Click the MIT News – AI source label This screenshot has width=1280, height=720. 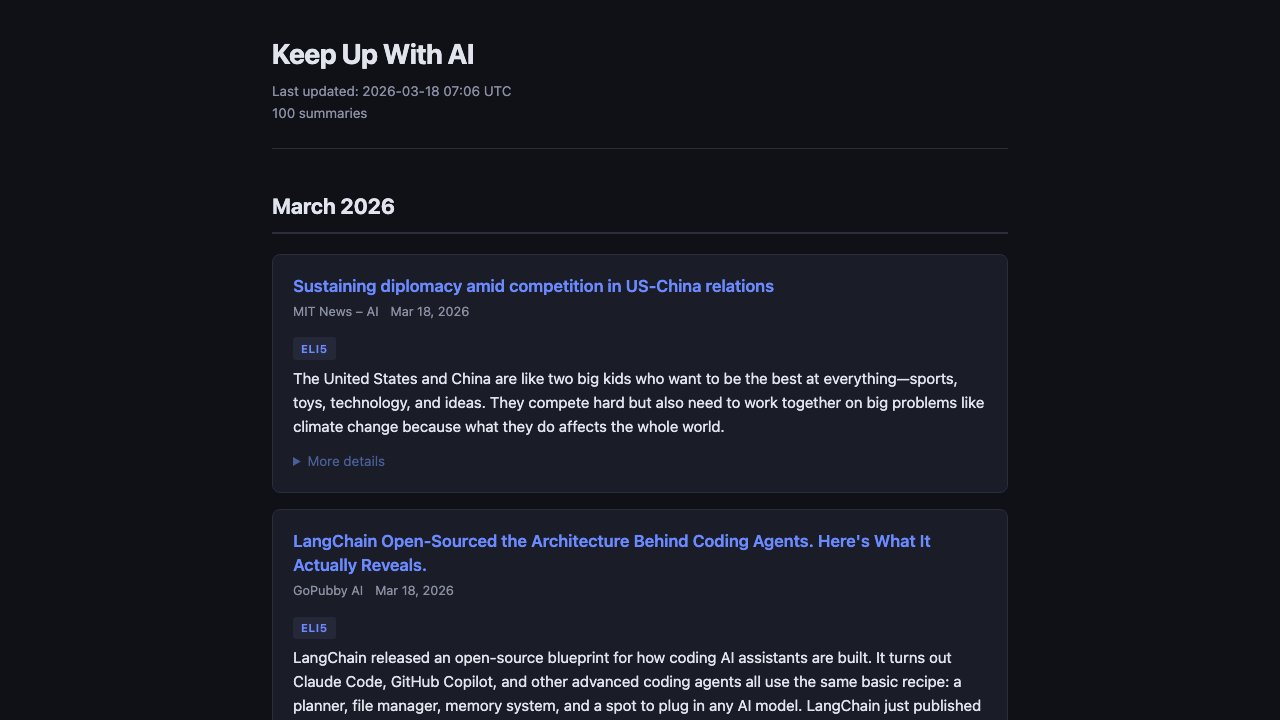coord(335,311)
